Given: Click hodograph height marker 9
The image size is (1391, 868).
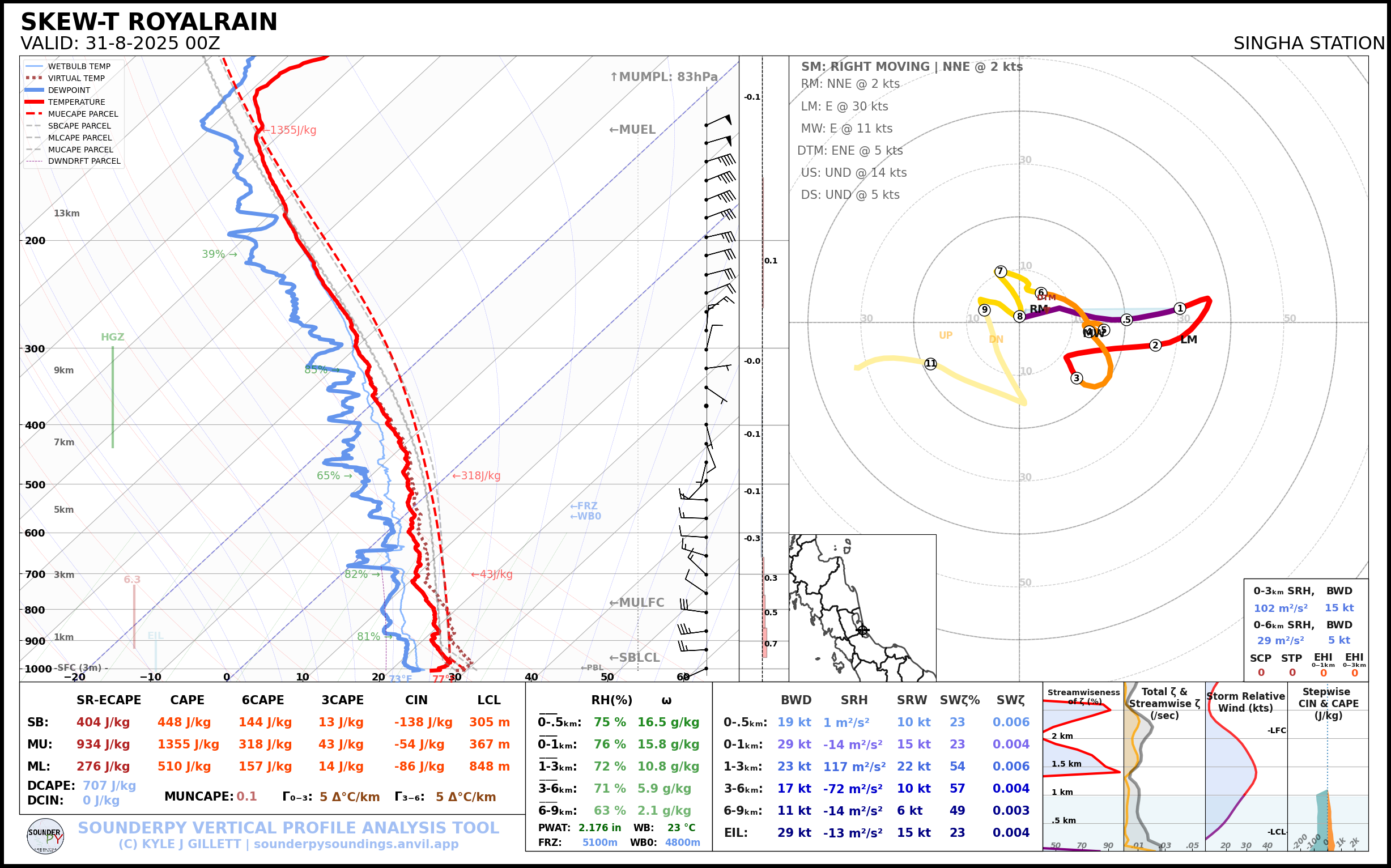Looking at the screenshot, I should [x=985, y=310].
